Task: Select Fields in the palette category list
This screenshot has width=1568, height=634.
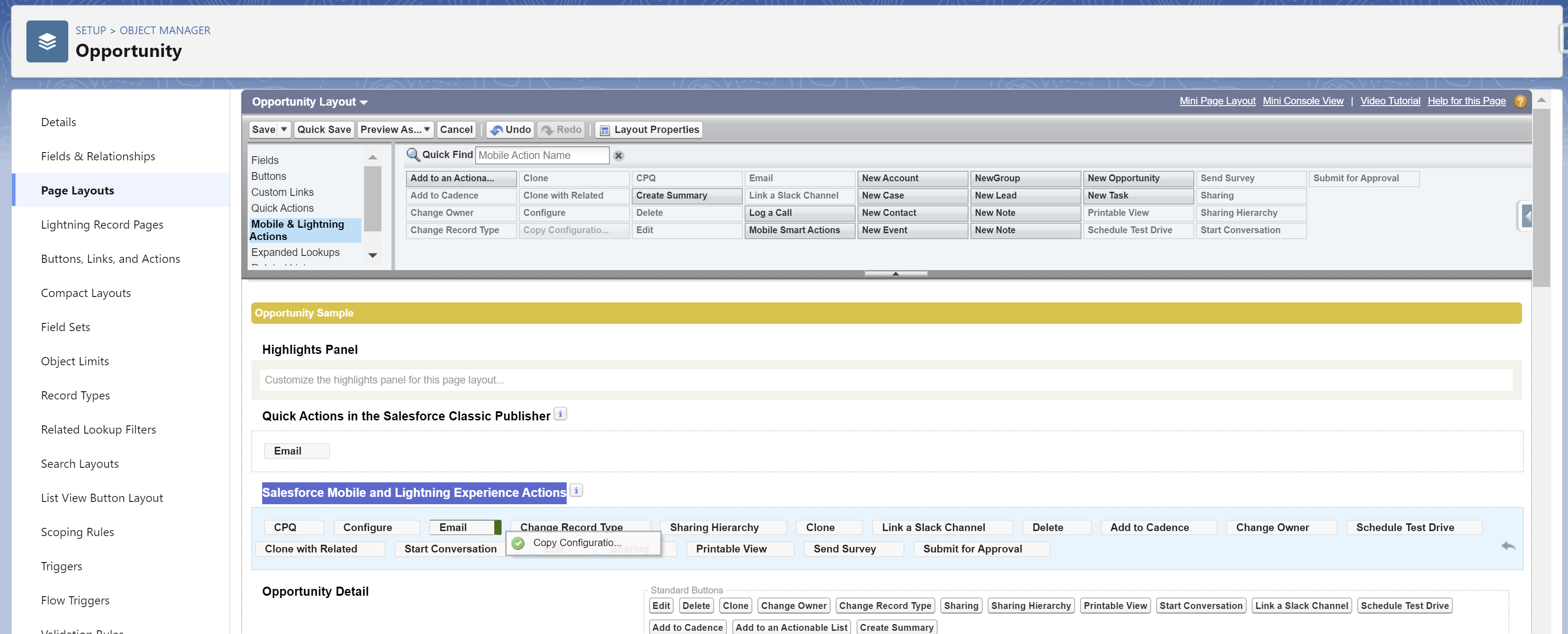Action: [265, 160]
